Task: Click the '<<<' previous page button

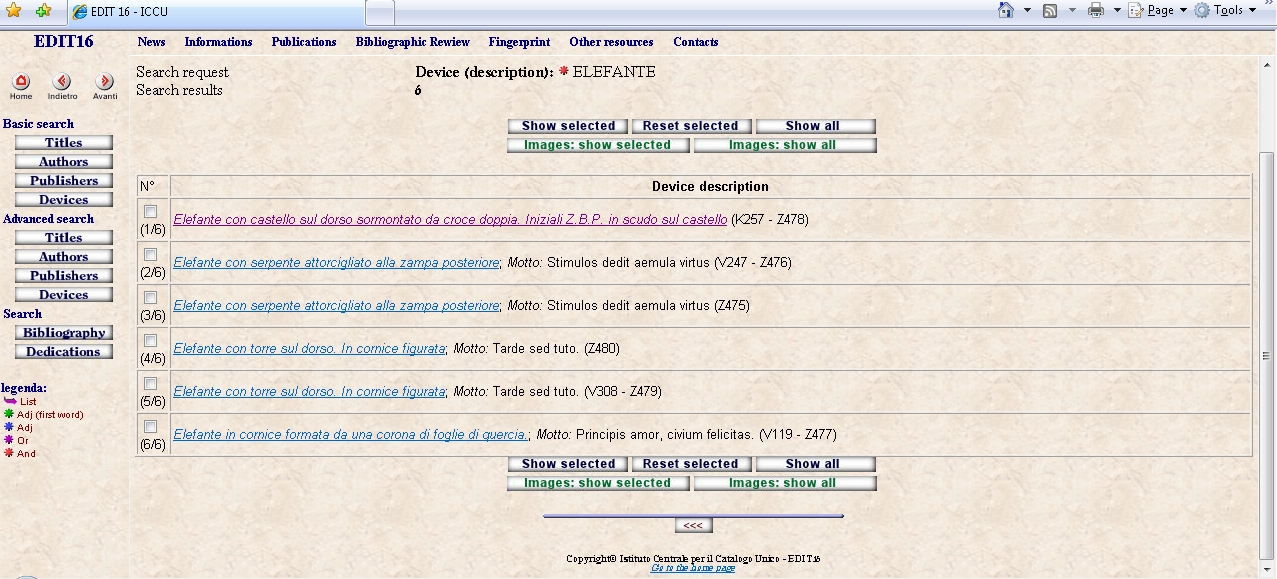Action: (693, 526)
